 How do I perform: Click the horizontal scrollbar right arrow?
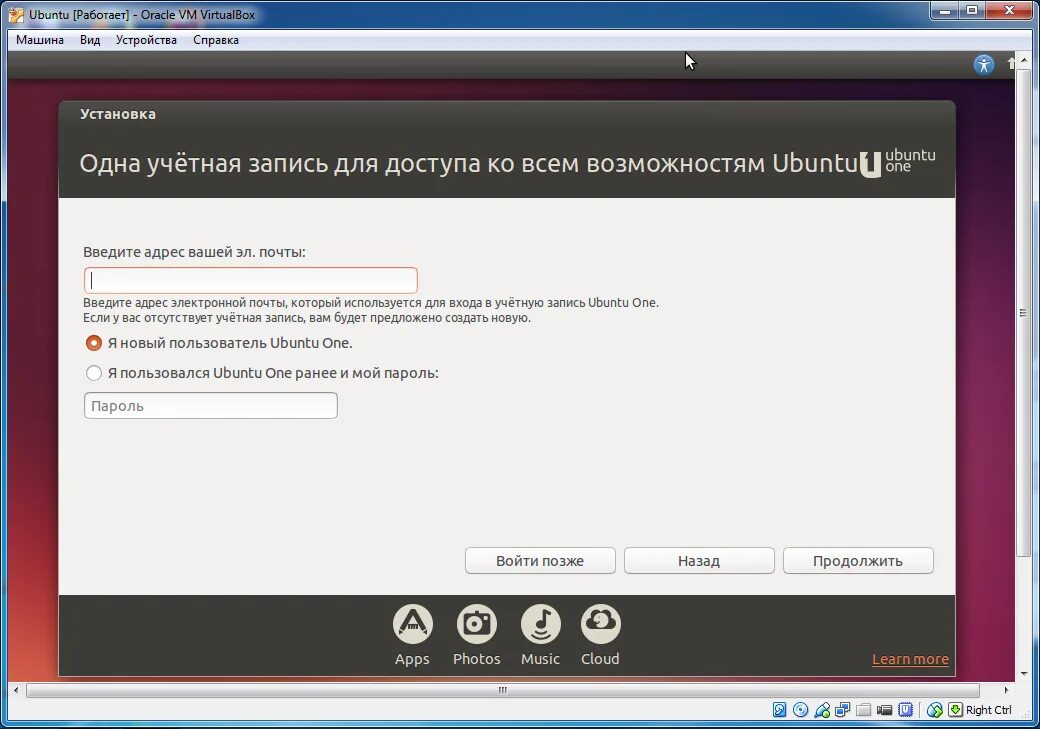[1006, 690]
